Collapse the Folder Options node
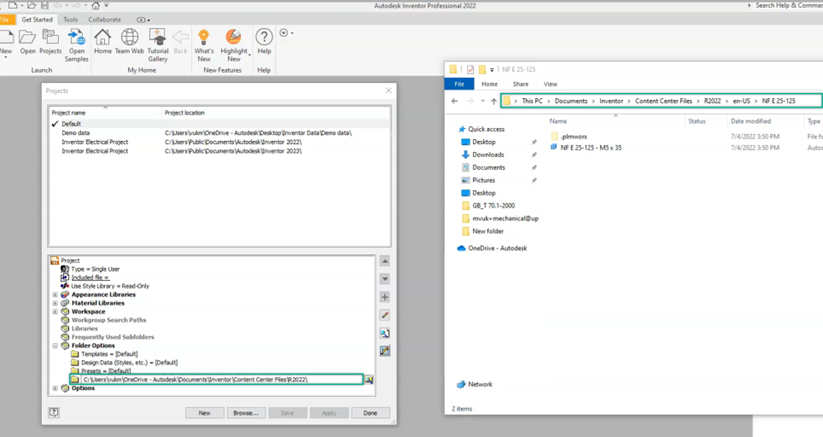 pos(55,346)
